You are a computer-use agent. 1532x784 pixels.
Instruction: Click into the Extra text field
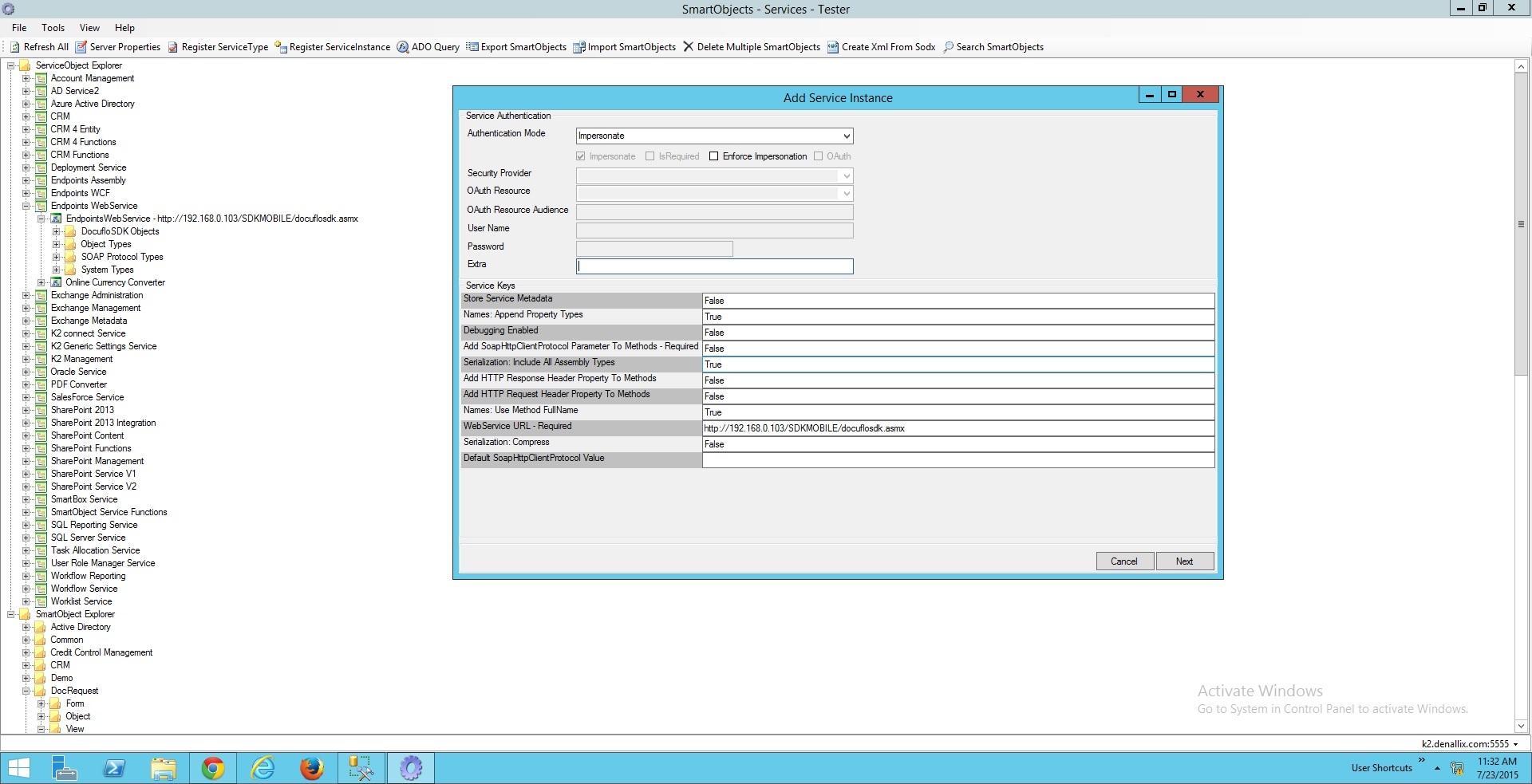[715, 266]
